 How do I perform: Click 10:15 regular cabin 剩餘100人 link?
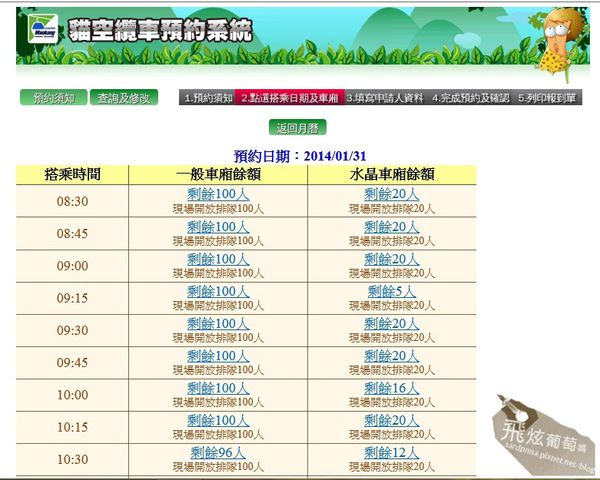click(218, 420)
